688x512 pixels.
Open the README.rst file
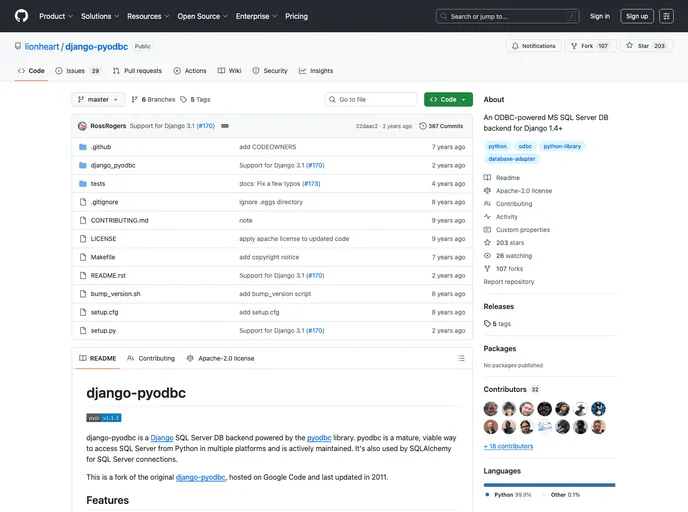(x=108, y=276)
